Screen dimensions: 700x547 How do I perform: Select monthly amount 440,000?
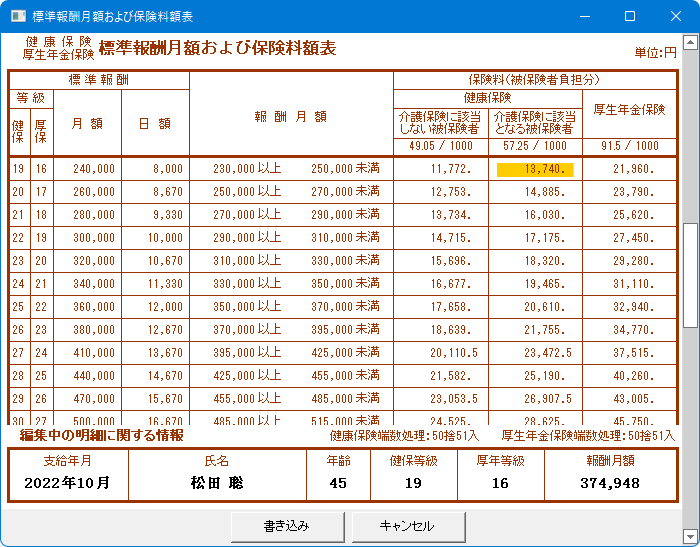[x=94, y=376]
